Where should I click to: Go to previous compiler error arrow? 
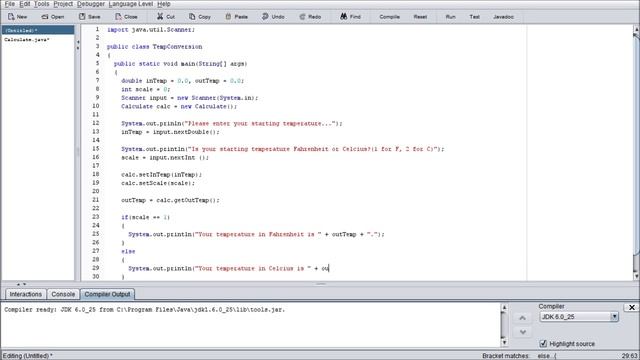pyautogui.click(x=522, y=318)
